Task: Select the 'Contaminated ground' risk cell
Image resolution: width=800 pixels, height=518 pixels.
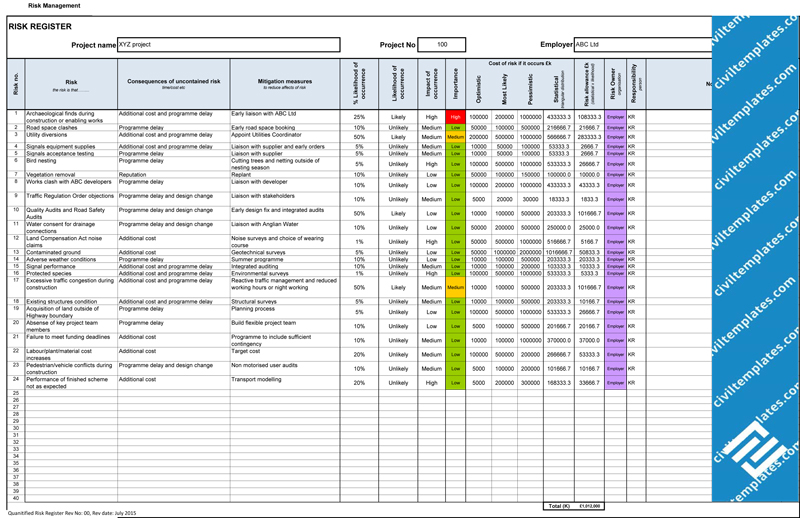Action: (71, 252)
